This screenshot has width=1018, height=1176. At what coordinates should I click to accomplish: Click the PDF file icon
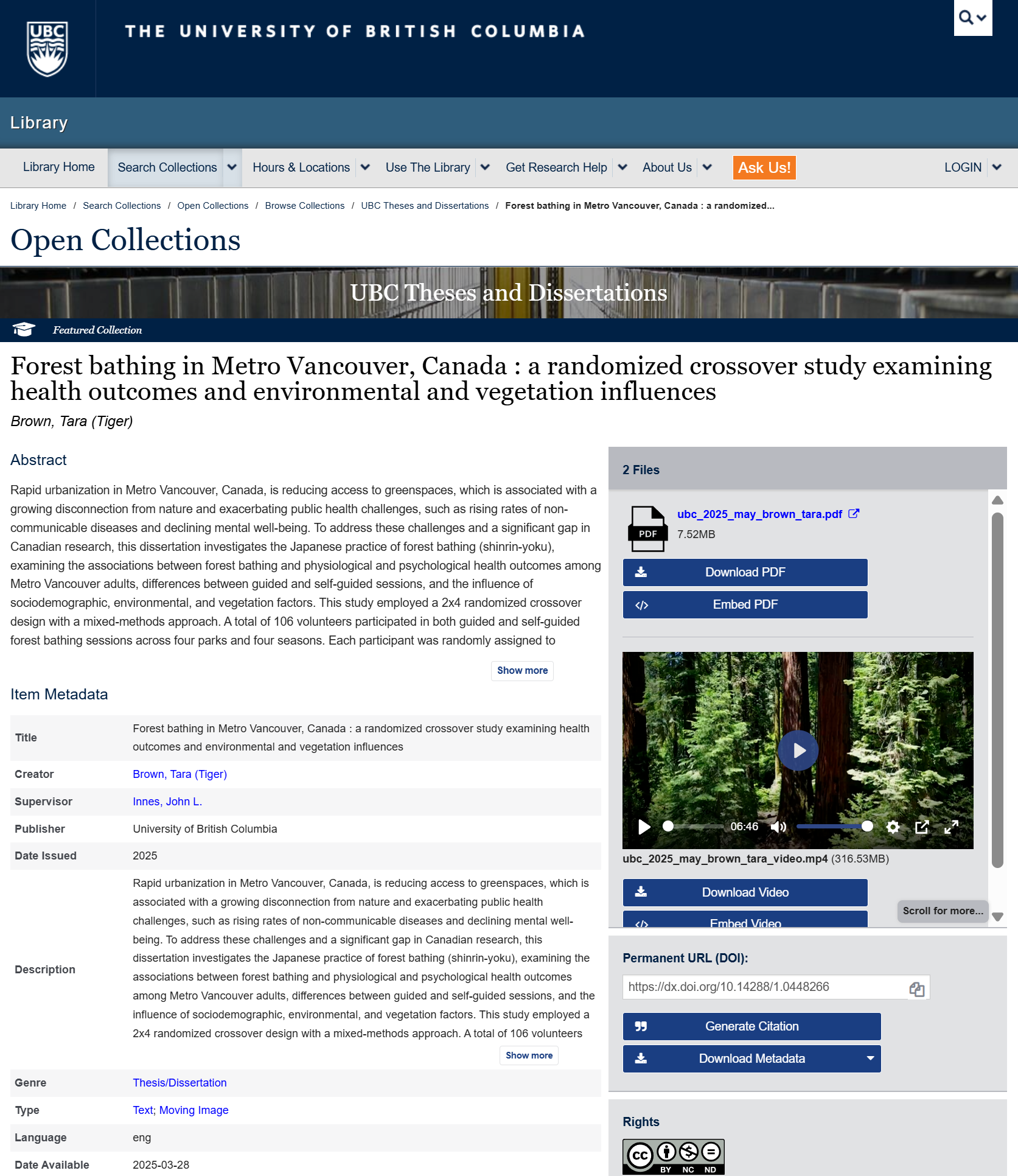click(647, 528)
